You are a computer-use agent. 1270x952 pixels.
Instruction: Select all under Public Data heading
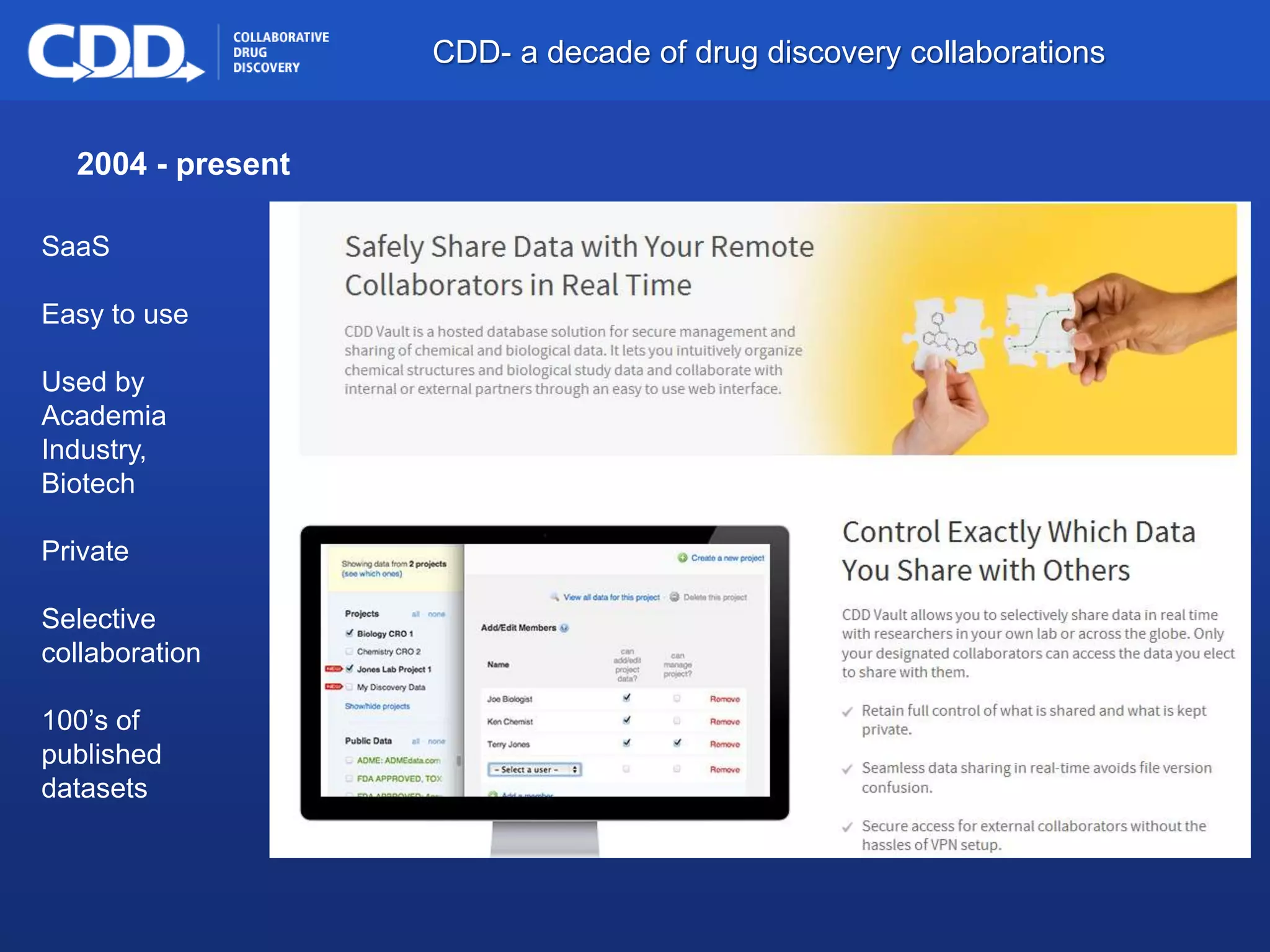click(x=415, y=741)
